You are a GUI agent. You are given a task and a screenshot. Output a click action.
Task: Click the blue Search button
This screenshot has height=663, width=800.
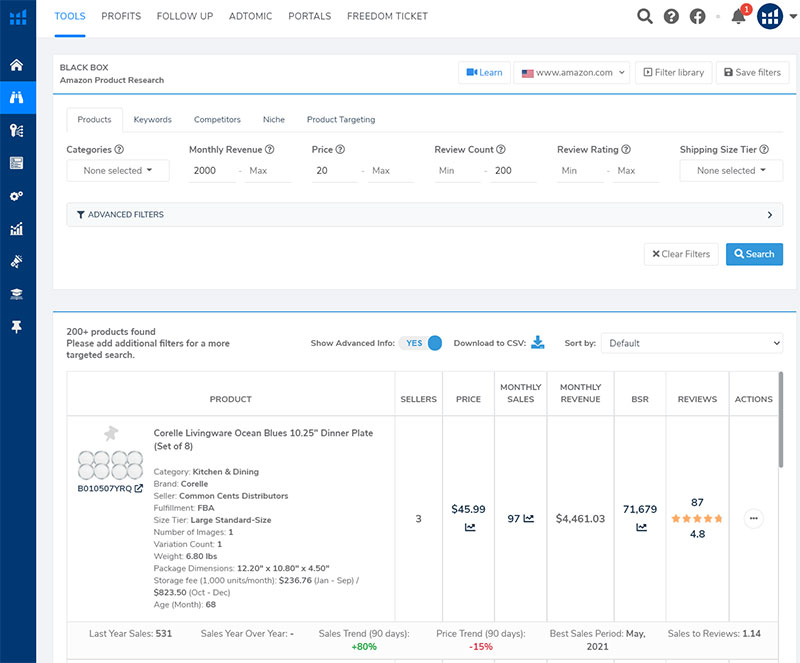754,254
